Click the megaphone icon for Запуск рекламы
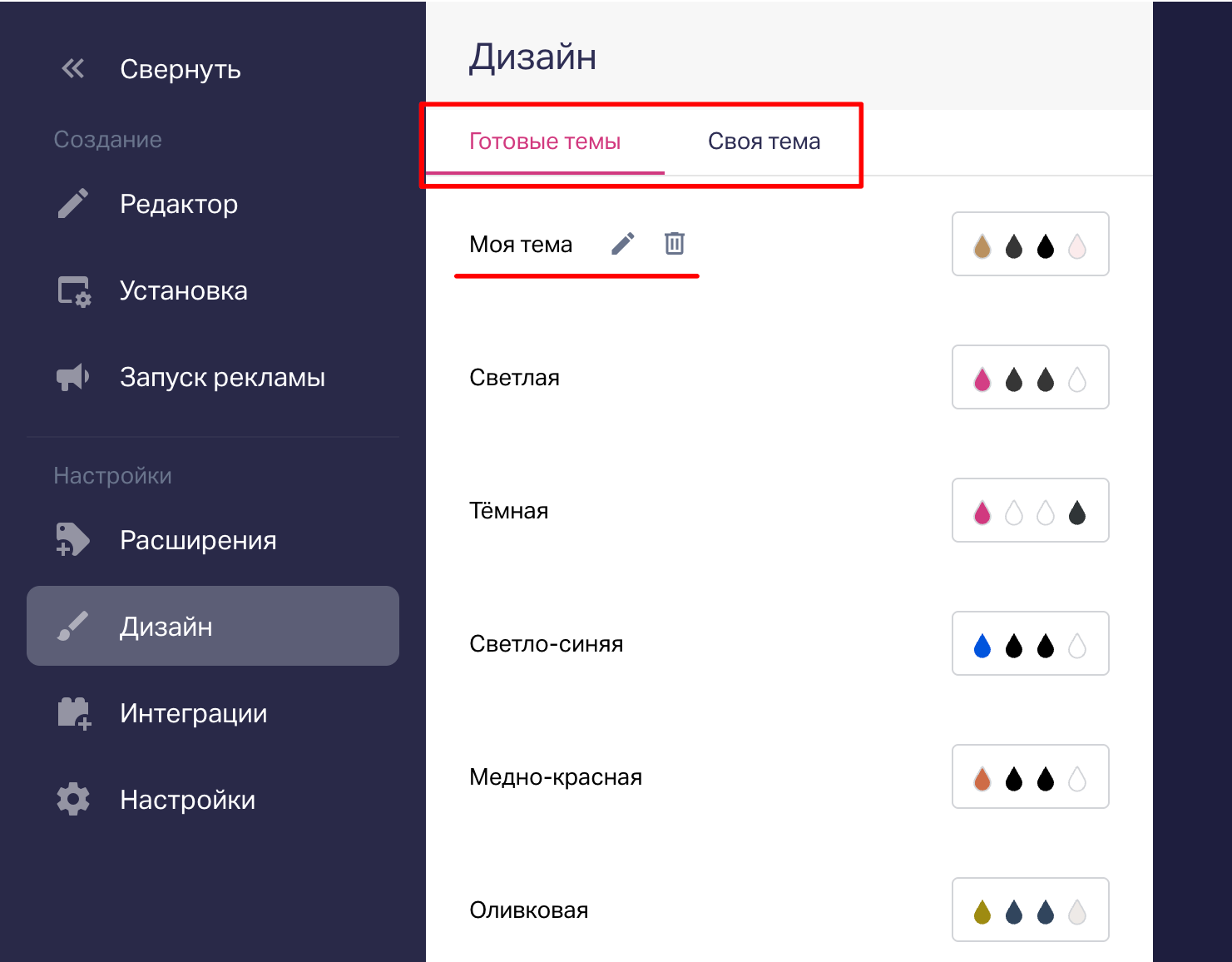The width and height of the screenshot is (1232, 962). pyautogui.click(x=73, y=377)
